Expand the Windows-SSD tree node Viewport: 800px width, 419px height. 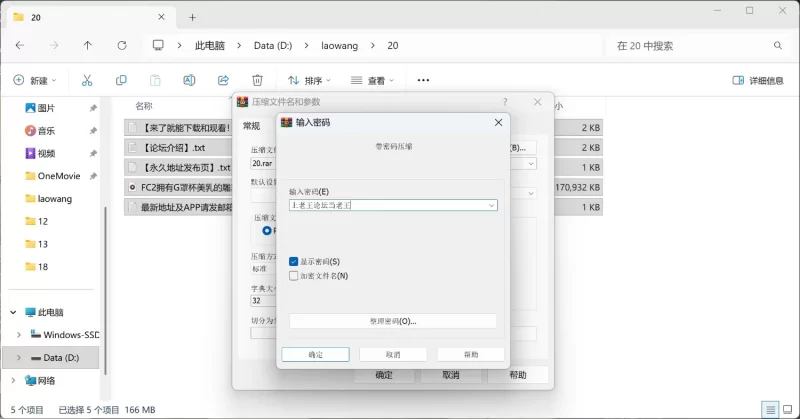pos(19,334)
